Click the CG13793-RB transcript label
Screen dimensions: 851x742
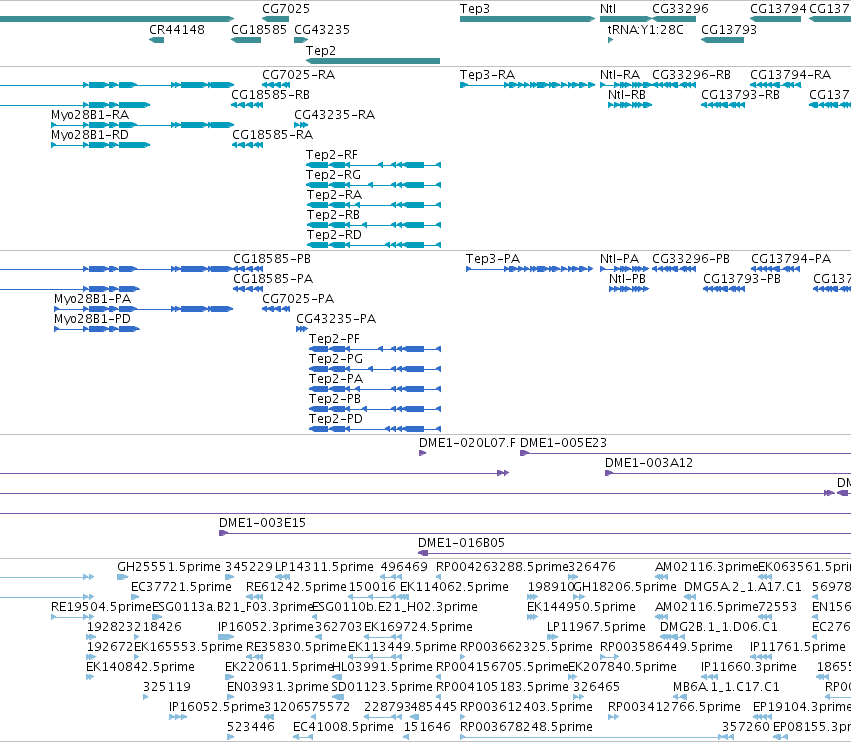tap(740, 94)
